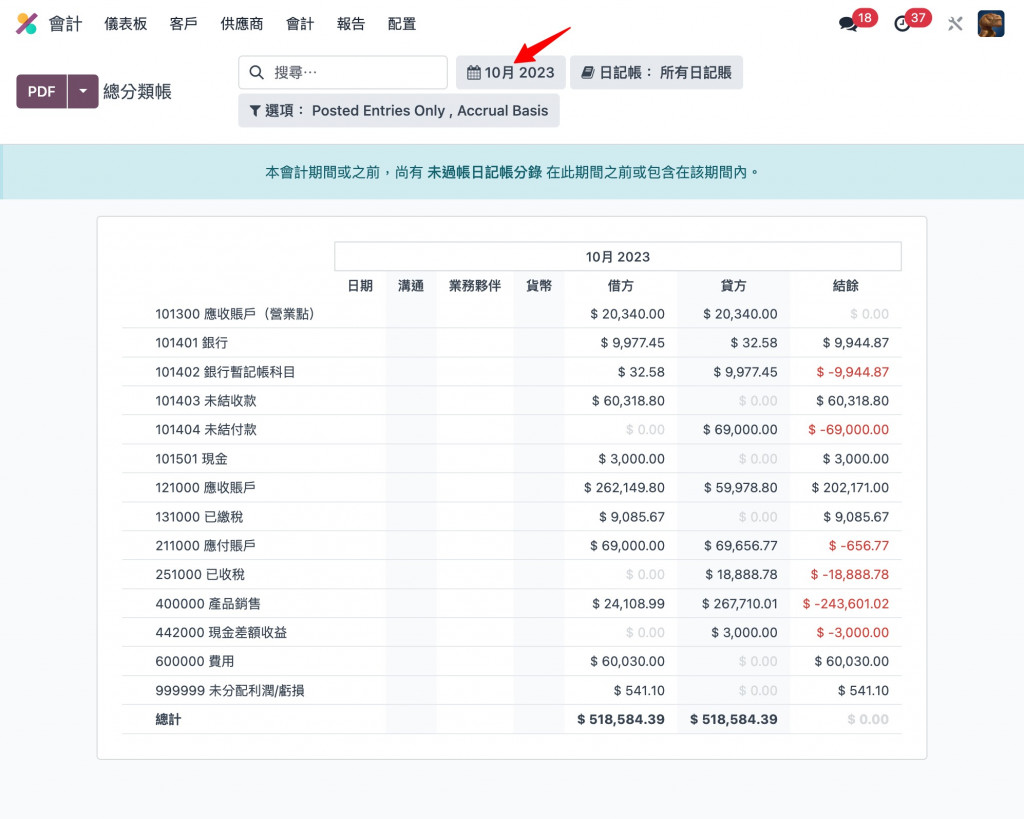Open the 供應商 menu

pos(242,24)
